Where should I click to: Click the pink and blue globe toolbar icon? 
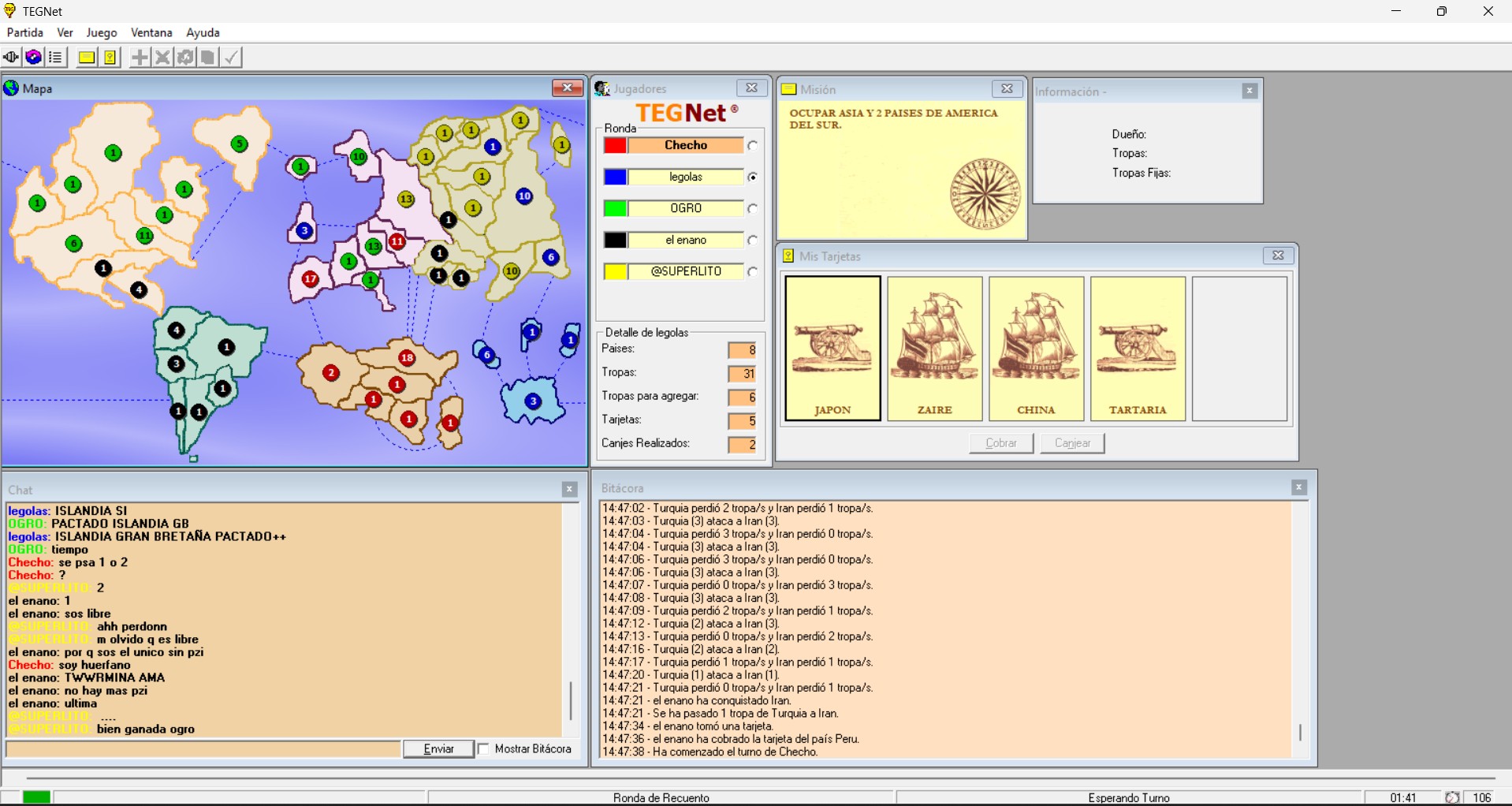click(x=34, y=58)
